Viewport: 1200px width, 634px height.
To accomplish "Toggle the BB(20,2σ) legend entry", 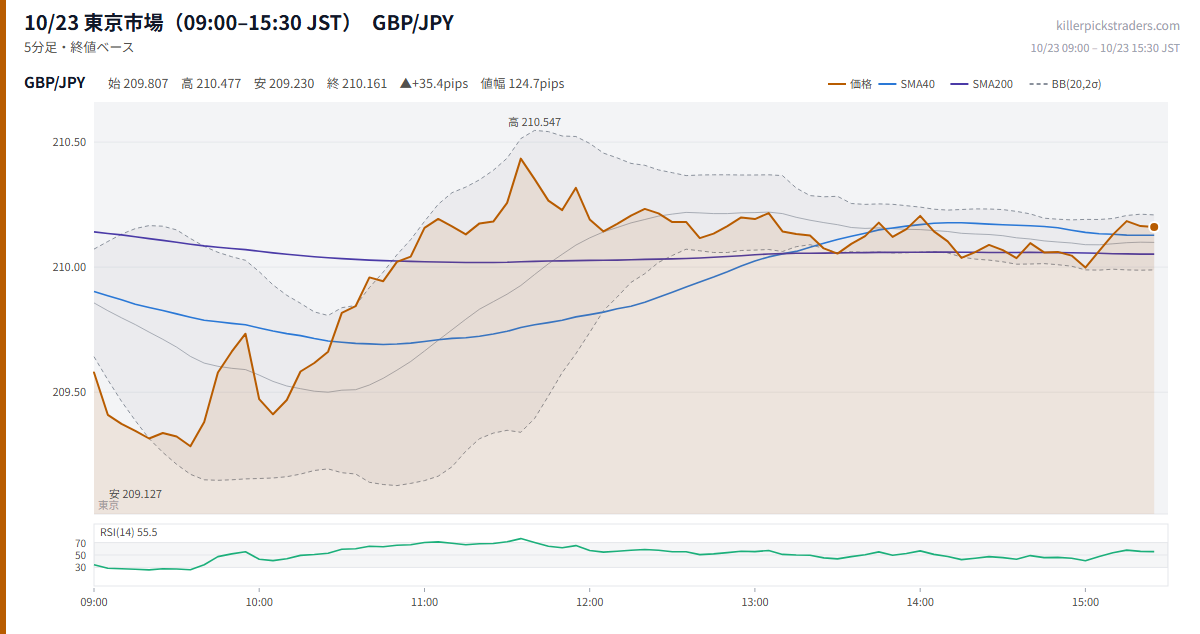I will pos(1065,84).
